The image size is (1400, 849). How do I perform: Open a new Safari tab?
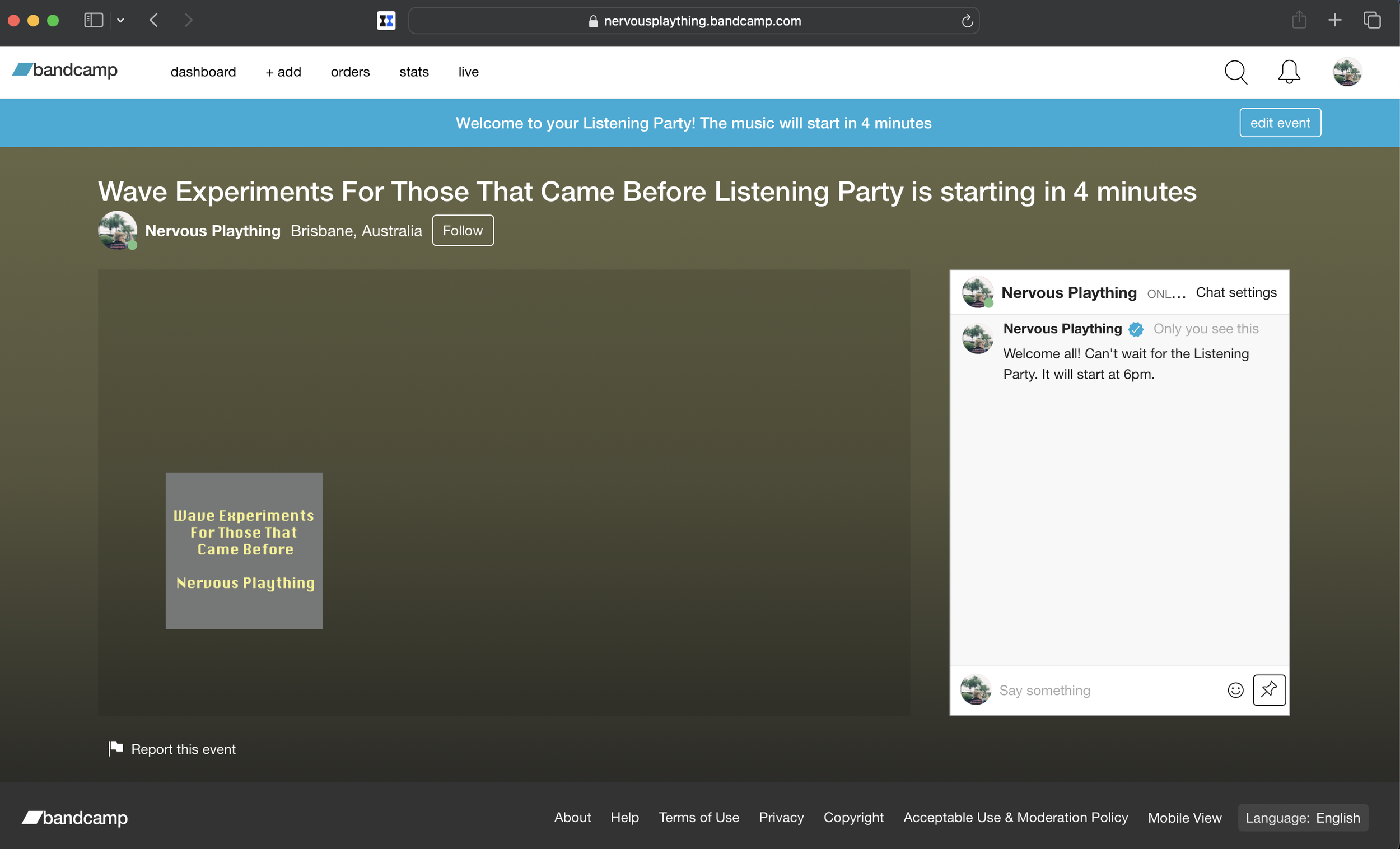click(1334, 21)
